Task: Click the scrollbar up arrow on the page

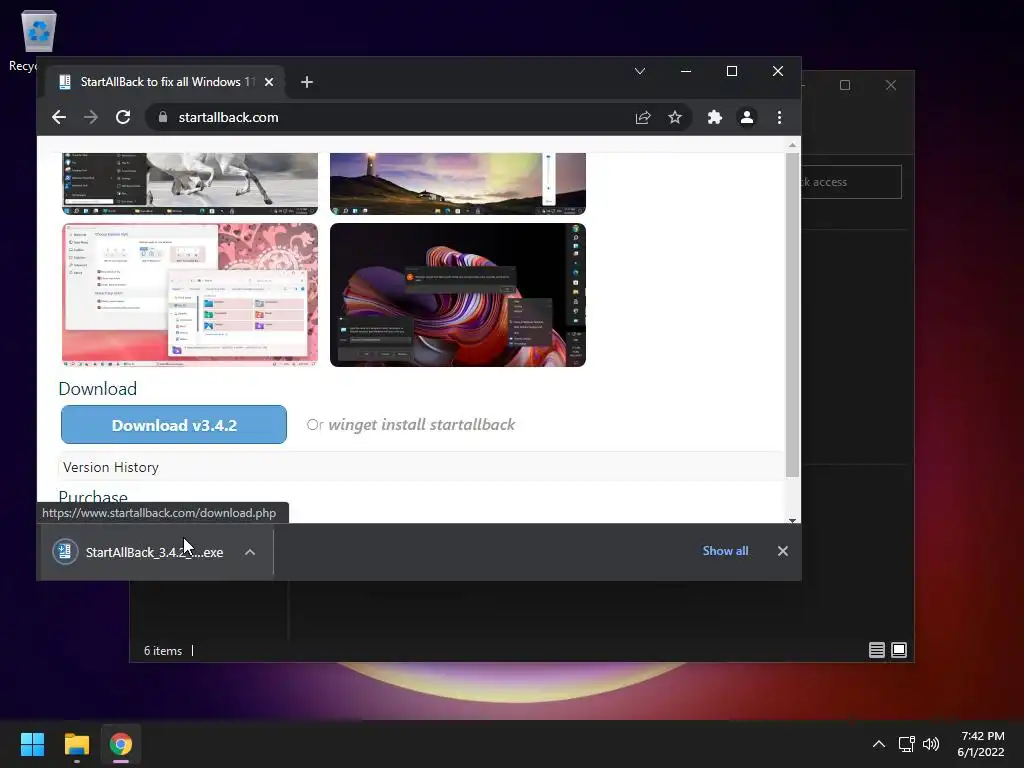Action: (x=792, y=145)
